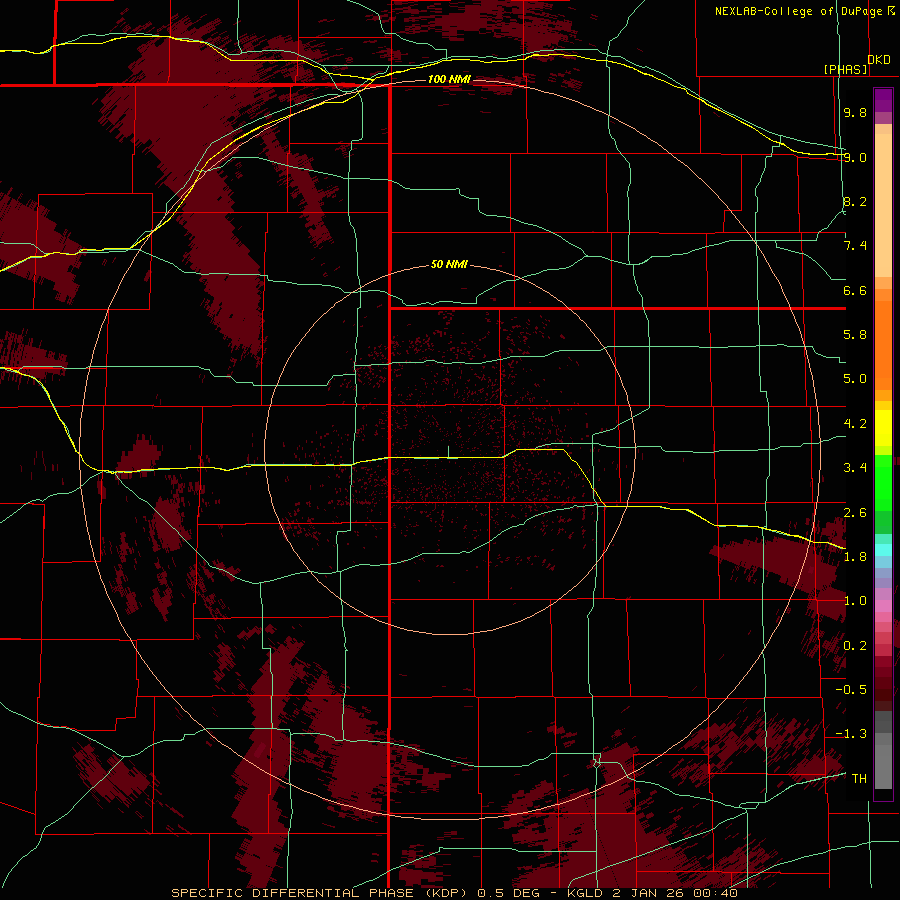
Task: Click the cyan color bar segment
Action: [x=883, y=550]
